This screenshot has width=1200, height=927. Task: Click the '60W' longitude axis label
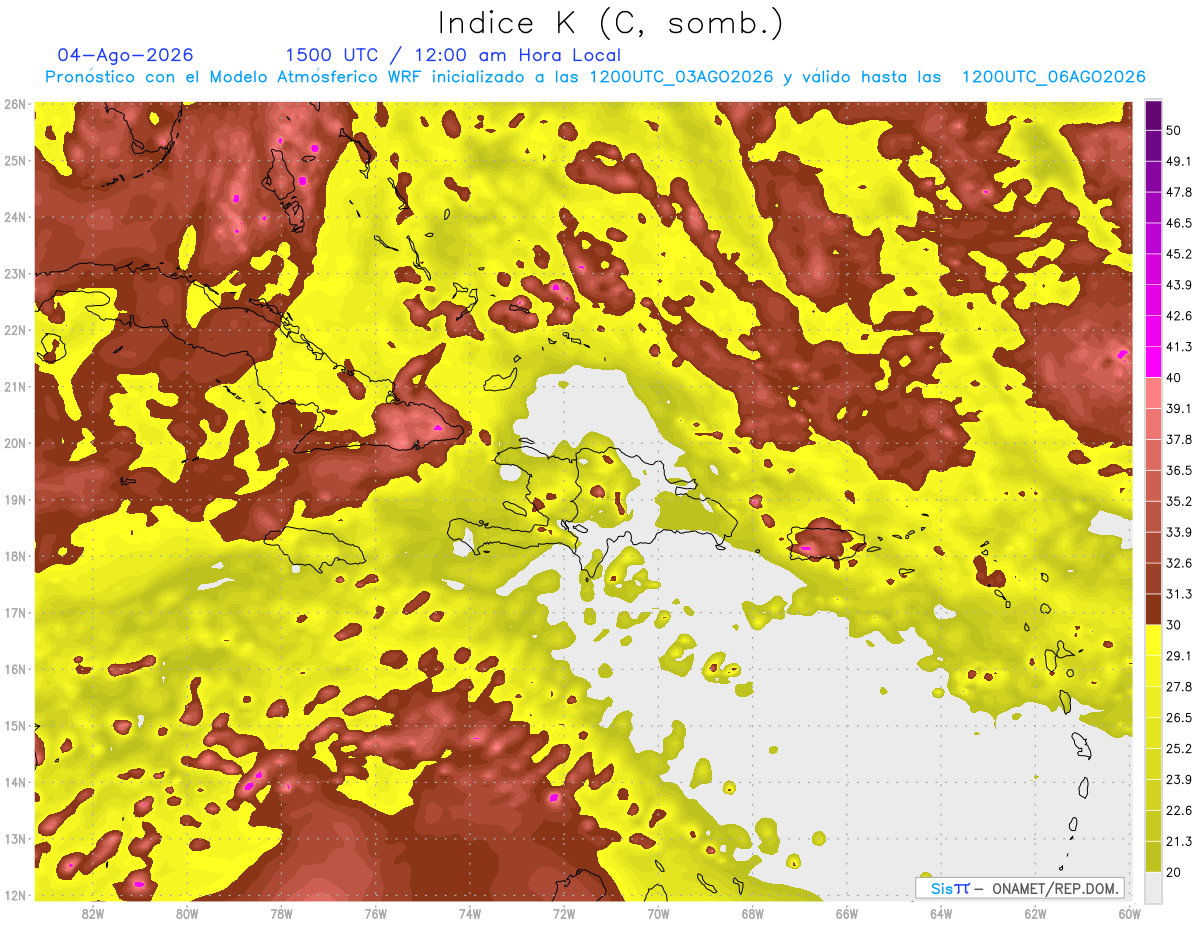(1128, 913)
